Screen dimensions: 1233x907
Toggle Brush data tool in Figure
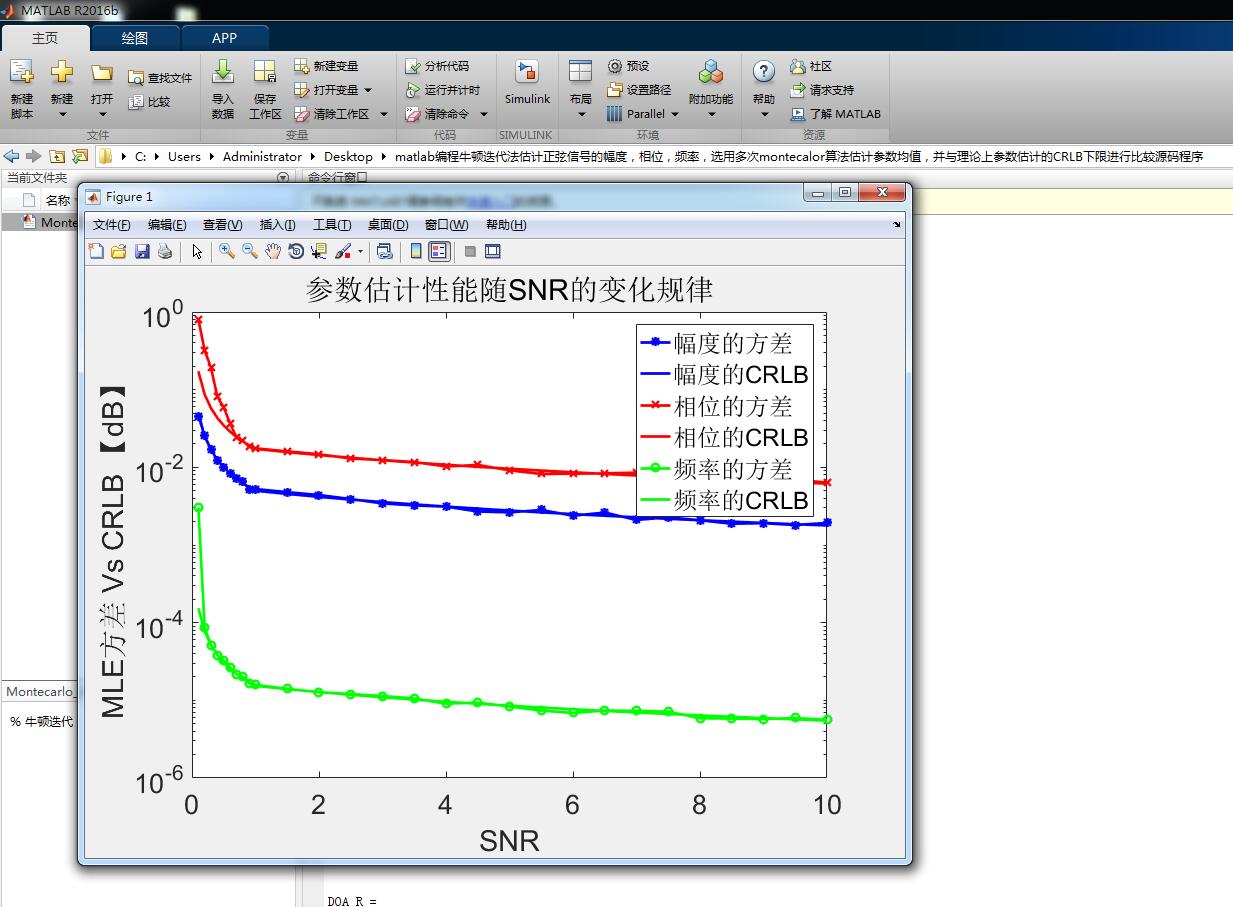[342, 251]
